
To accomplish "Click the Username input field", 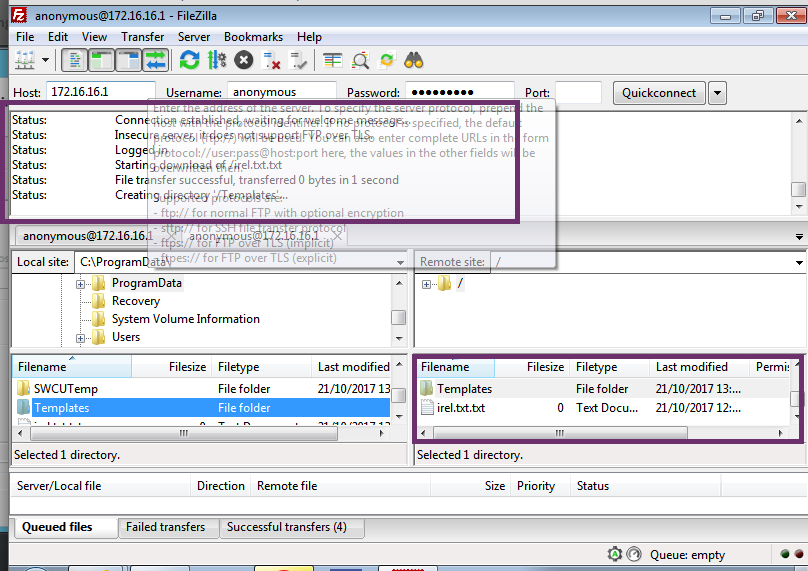I will pos(282,92).
